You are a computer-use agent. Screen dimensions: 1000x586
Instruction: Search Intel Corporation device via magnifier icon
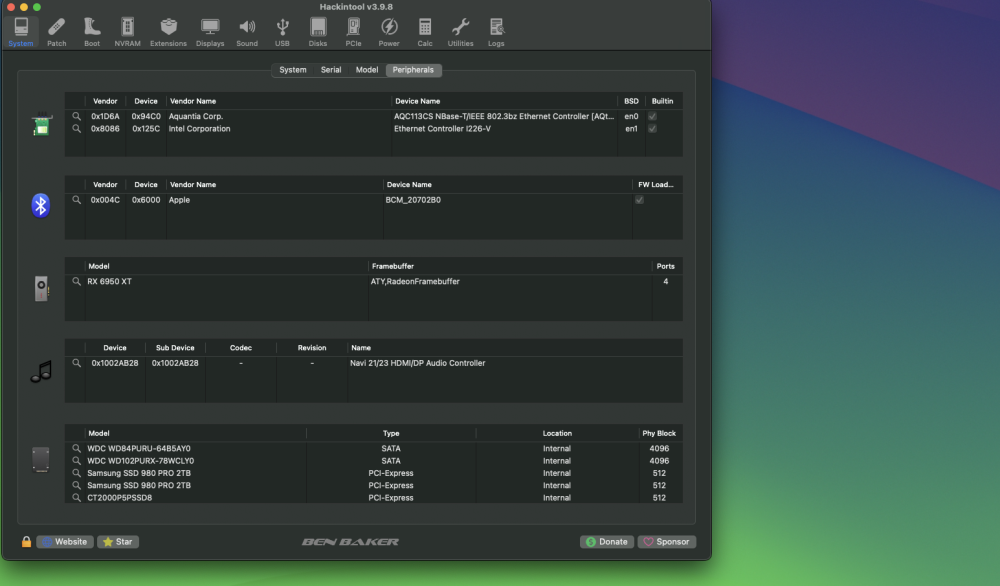pos(77,129)
